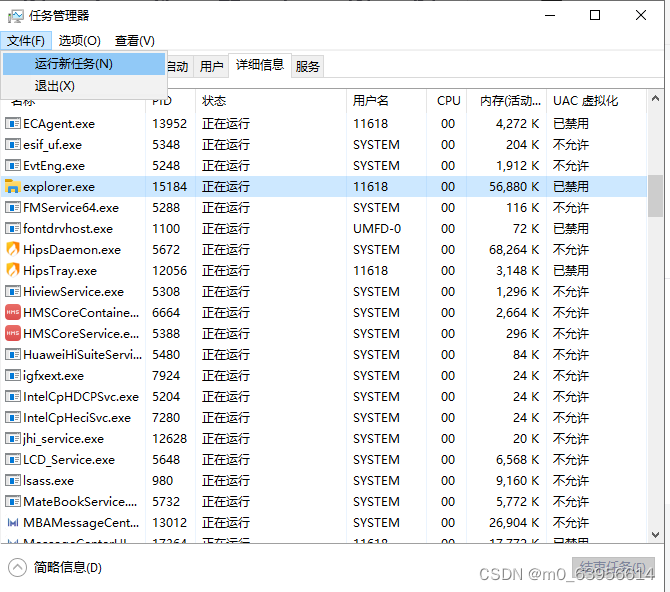Click the esif_uf.exe process icon
670x592 pixels.
point(13,145)
